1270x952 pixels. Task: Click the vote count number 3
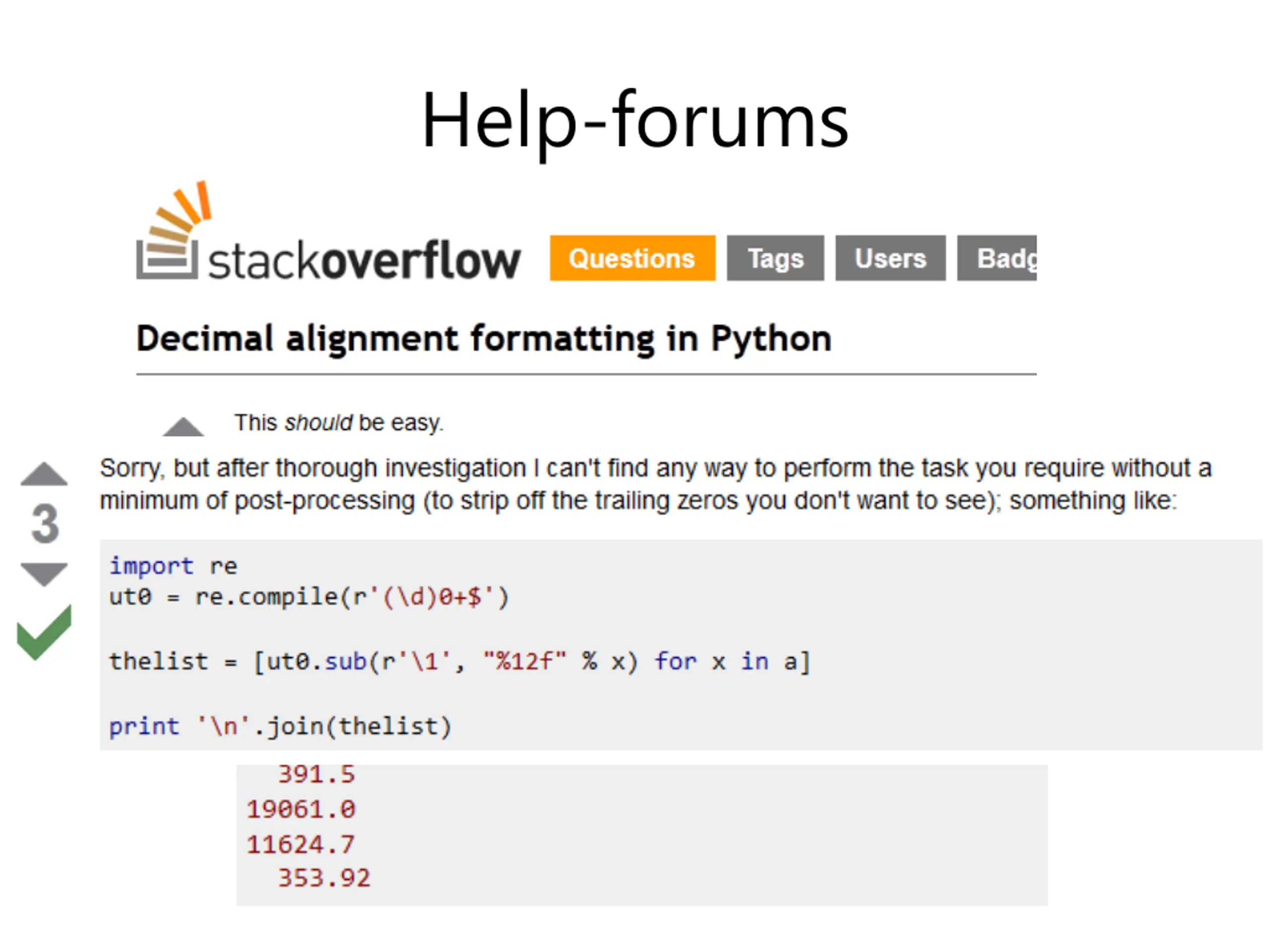pos(45,523)
